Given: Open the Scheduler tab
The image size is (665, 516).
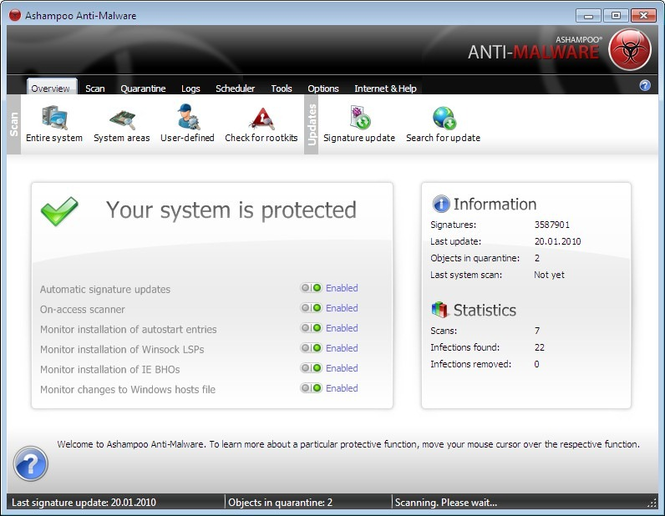Looking at the screenshot, I should 235,88.
